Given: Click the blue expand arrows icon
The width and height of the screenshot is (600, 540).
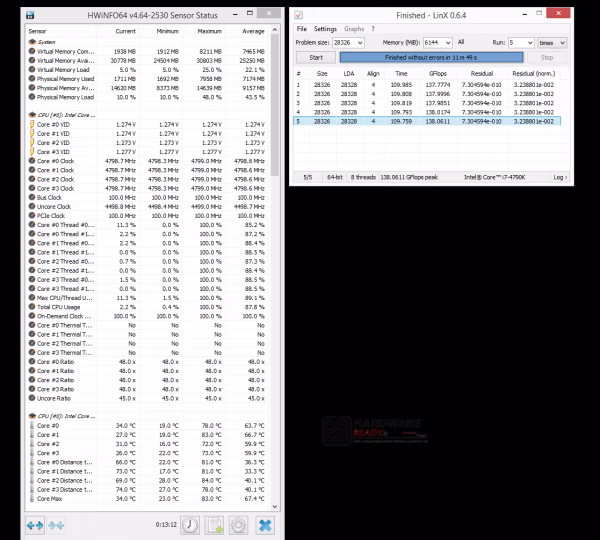Looking at the screenshot, I should [x=35, y=525].
